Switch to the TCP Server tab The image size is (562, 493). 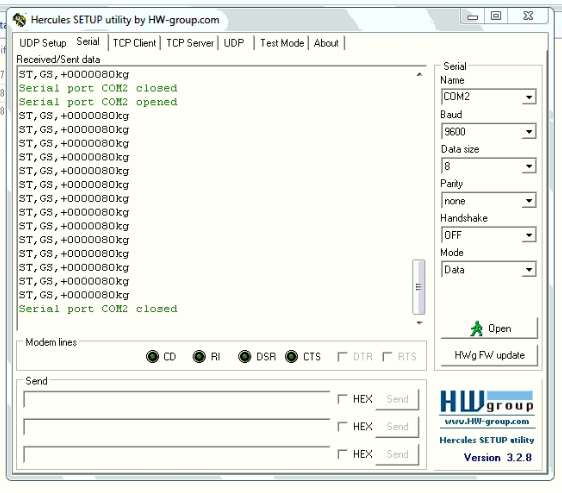(x=190, y=43)
